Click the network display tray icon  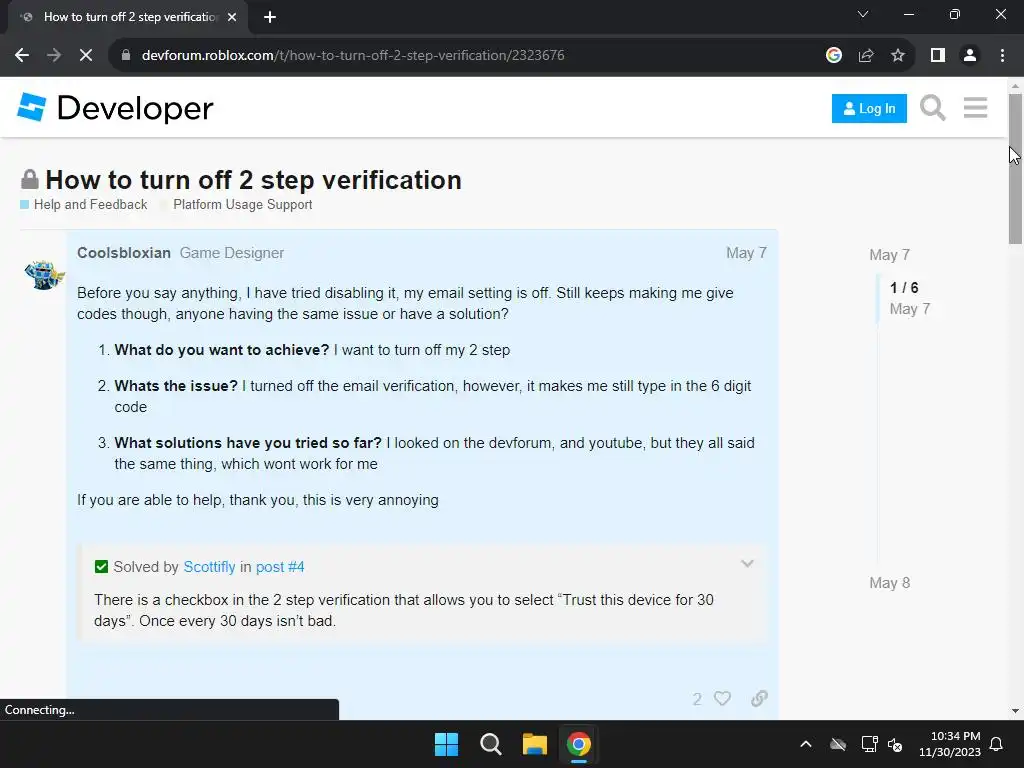[x=869, y=744]
